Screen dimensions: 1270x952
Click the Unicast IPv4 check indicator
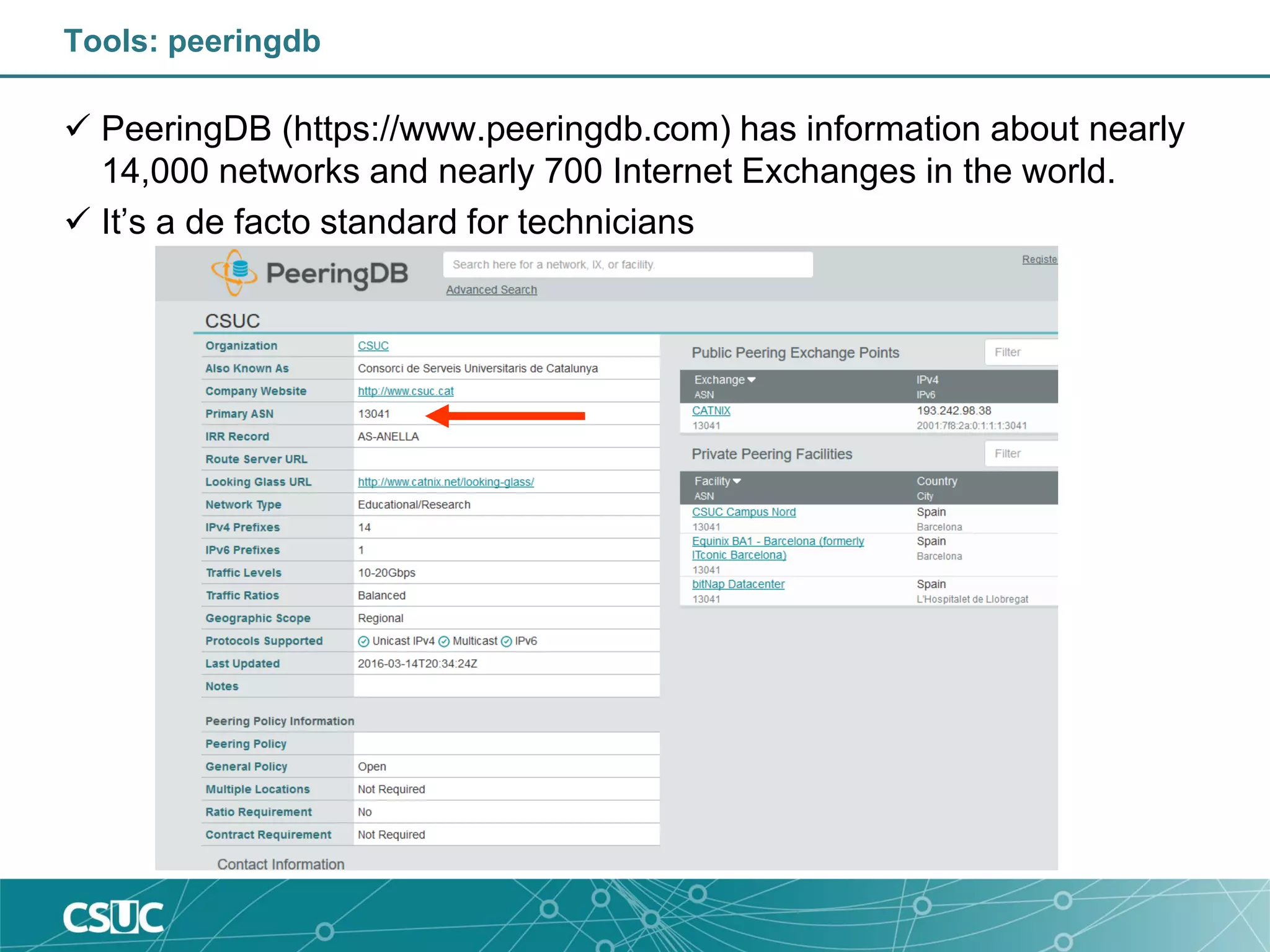pos(363,641)
